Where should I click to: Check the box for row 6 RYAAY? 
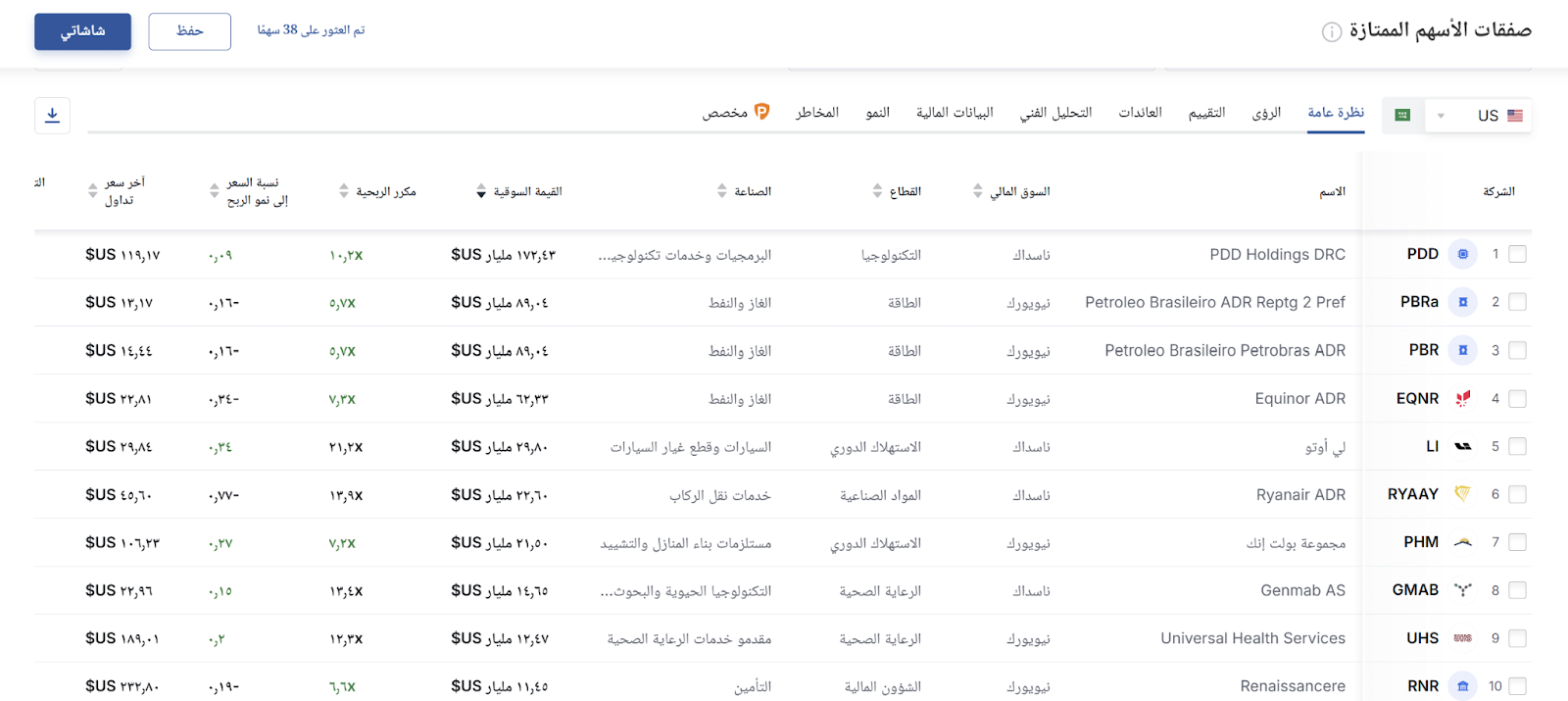coord(1518,495)
